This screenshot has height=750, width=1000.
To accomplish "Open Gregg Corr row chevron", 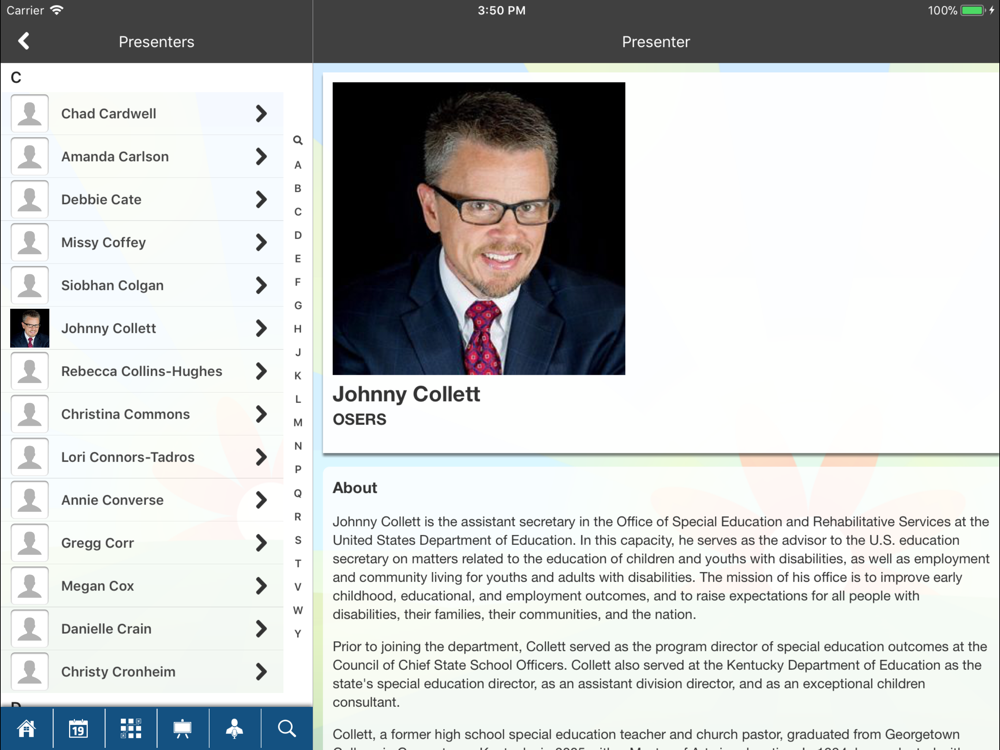I will point(261,543).
